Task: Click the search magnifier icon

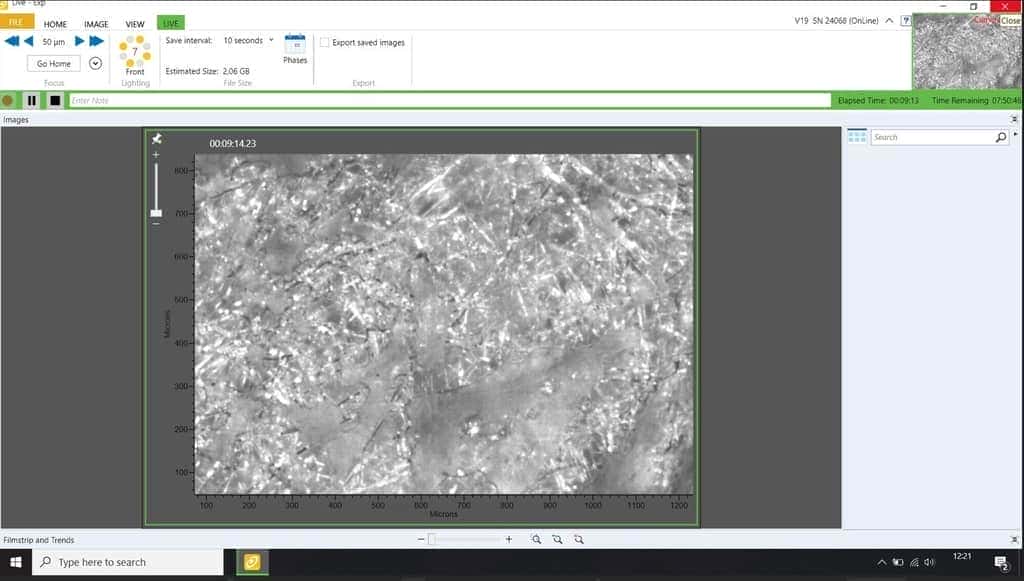Action: pyautogui.click(x=1001, y=137)
